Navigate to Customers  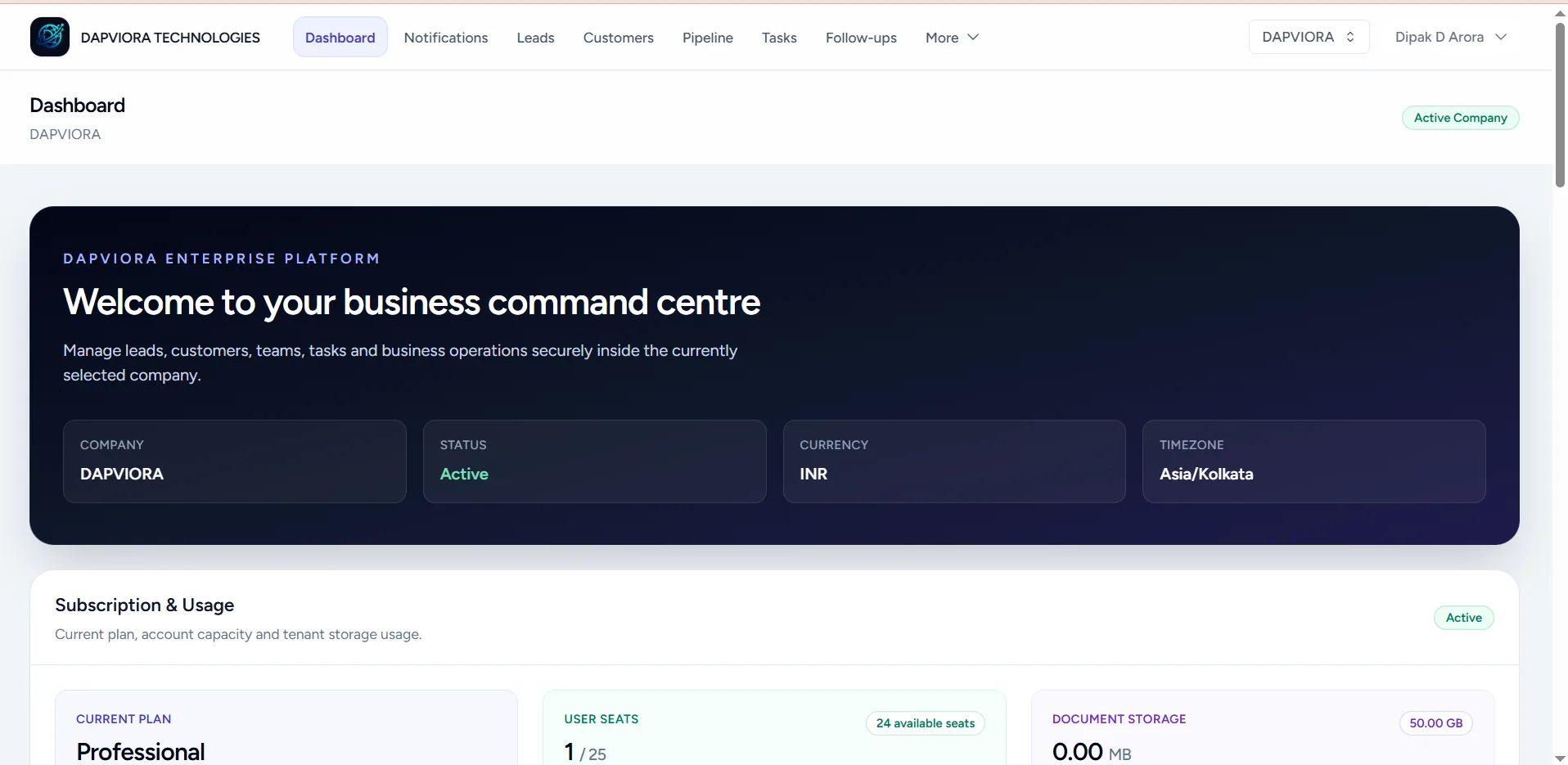pos(618,38)
